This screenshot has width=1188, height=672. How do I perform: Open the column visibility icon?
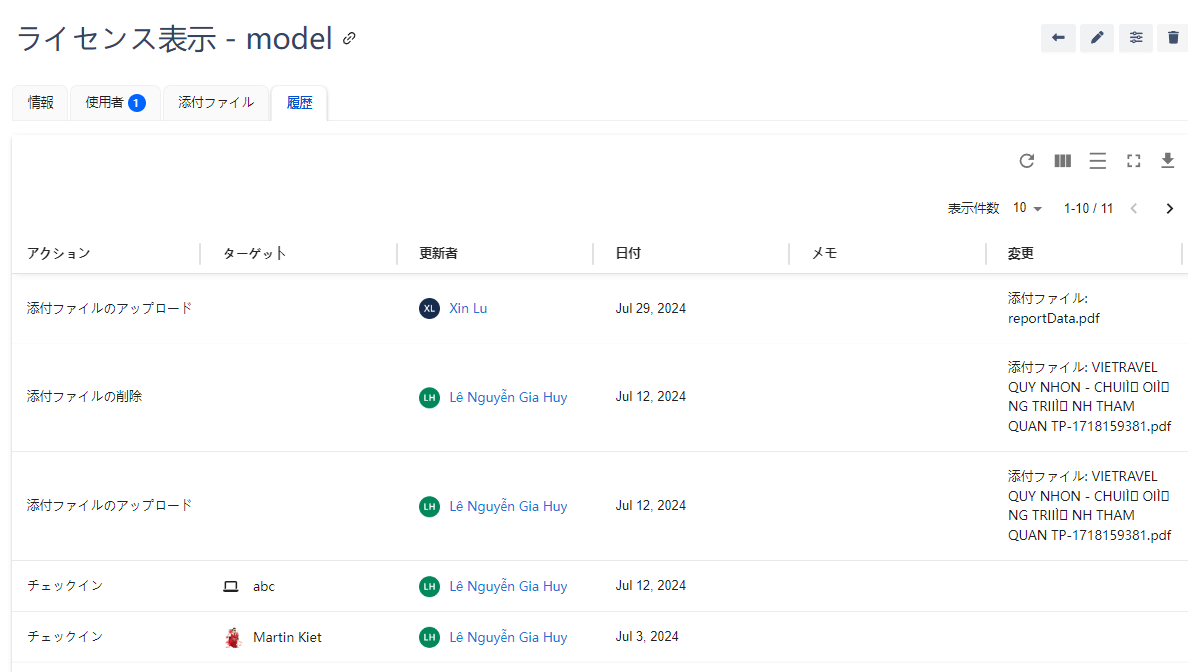(x=1062, y=161)
